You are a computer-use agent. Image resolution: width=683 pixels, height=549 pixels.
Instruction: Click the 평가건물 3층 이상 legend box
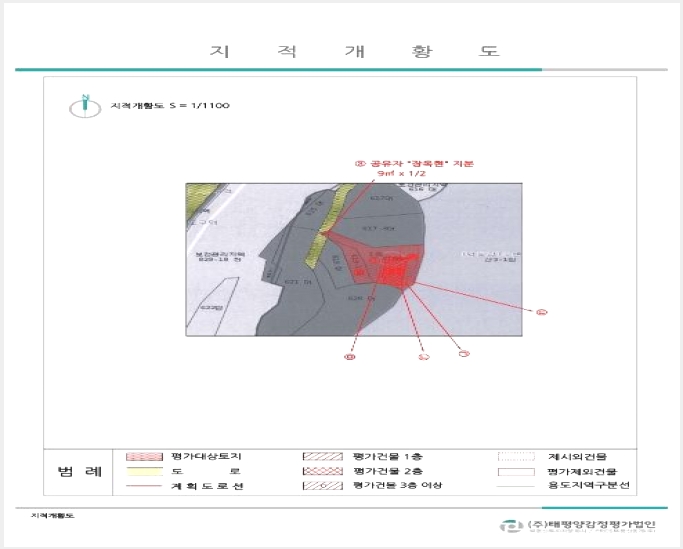[323, 485]
